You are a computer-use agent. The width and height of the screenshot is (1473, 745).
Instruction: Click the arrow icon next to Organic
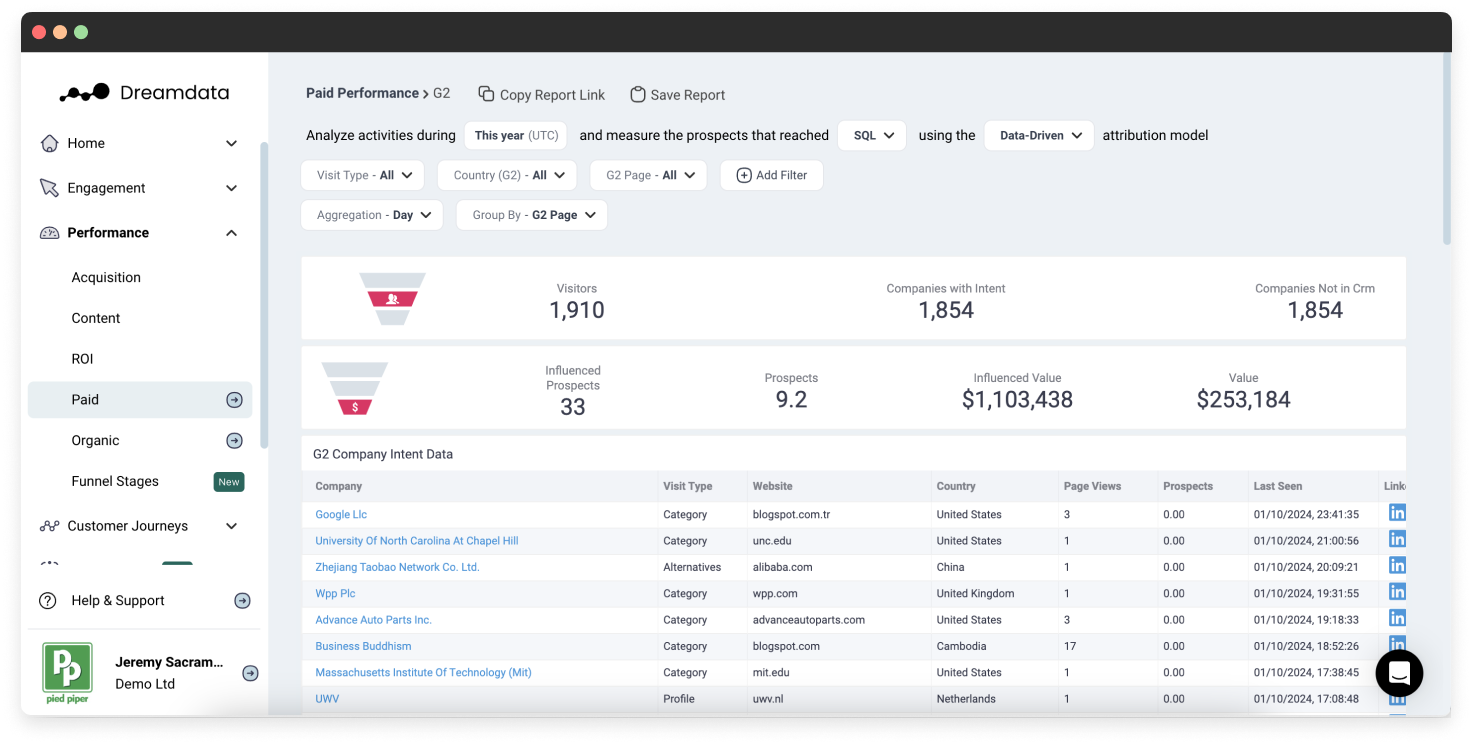click(x=234, y=440)
